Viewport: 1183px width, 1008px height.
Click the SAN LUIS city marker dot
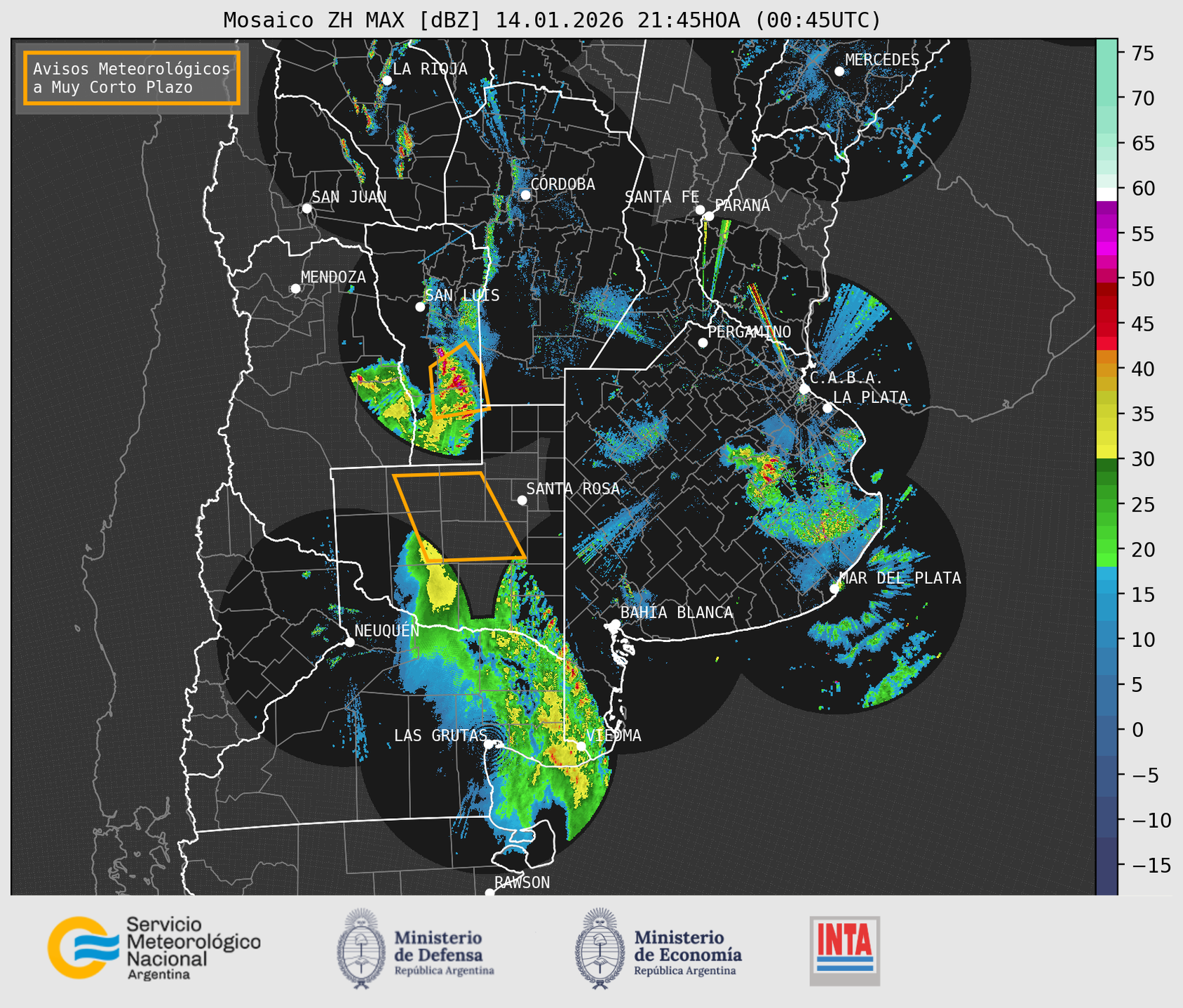click(420, 307)
